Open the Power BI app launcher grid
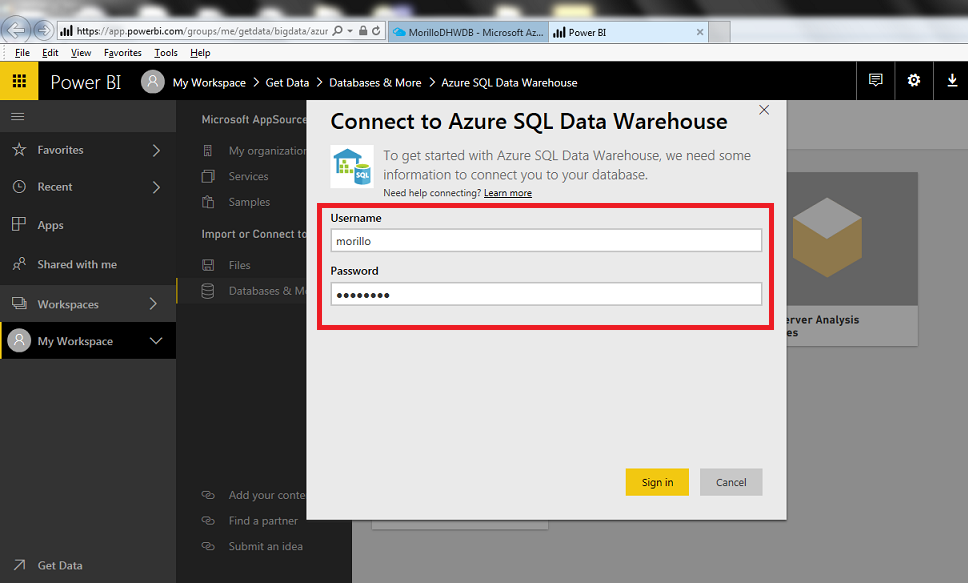Image resolution: width=968 pixels, height=583 pixels. pyautogui.click(x=19, y=81)
